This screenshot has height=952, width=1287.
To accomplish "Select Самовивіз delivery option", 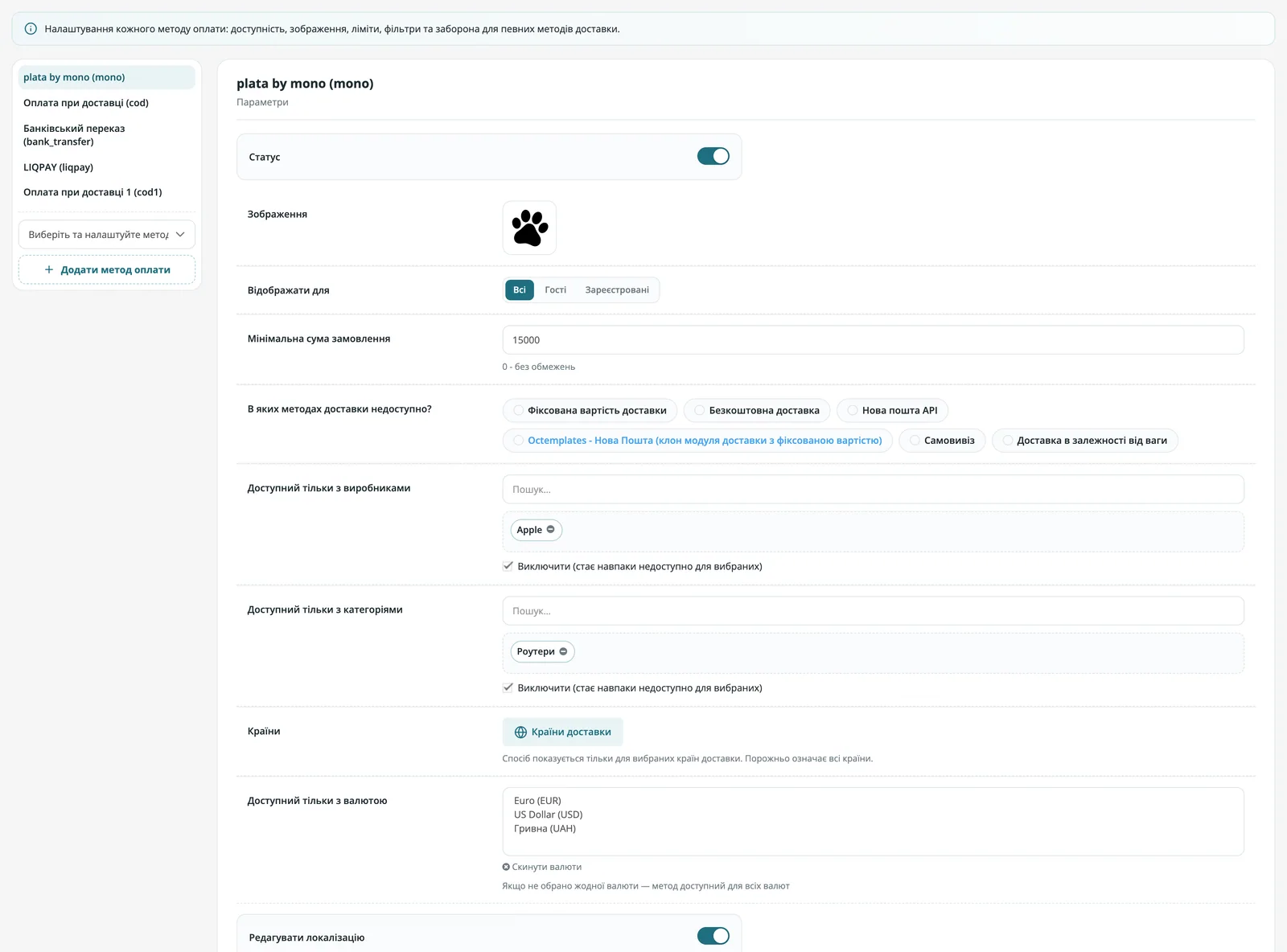I will [x=942, y=440].
